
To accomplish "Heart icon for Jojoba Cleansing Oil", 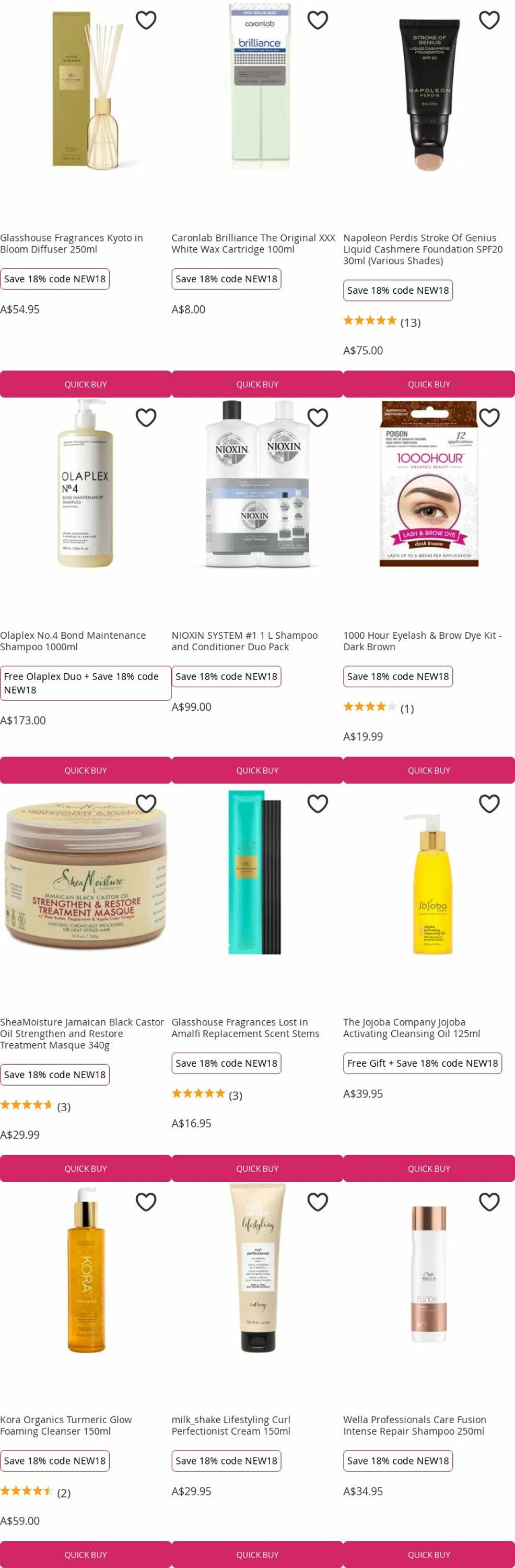I will 489,803.
